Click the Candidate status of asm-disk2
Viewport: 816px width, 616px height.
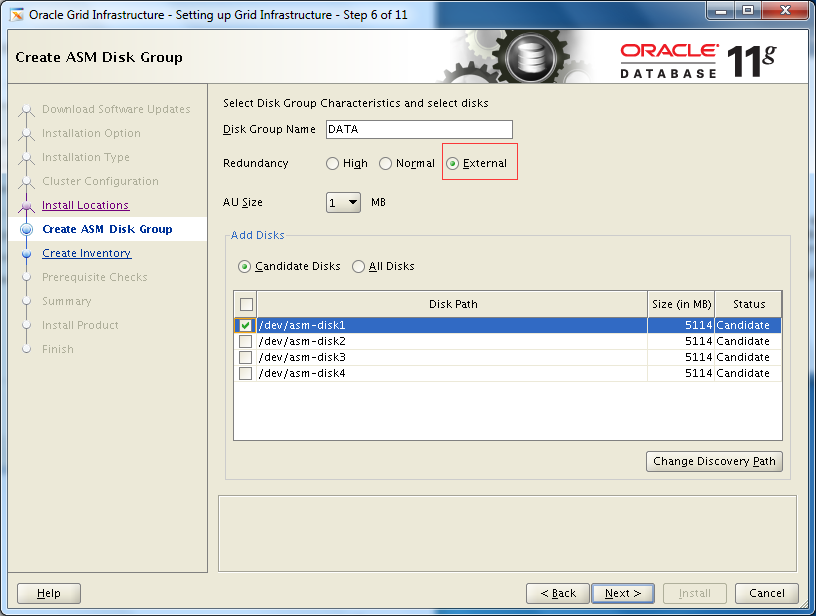tap(743, 341)
